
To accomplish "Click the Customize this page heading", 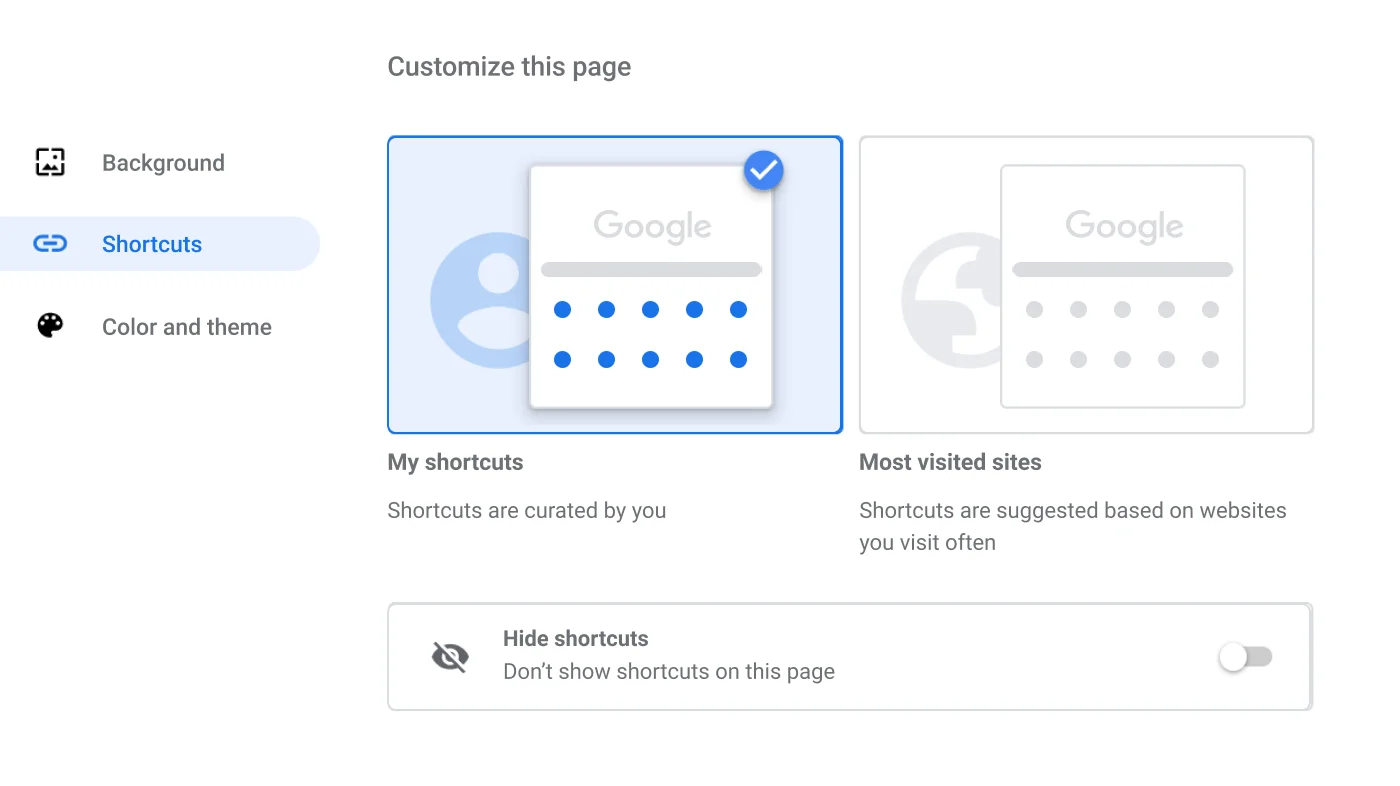I will coord(509,66).
